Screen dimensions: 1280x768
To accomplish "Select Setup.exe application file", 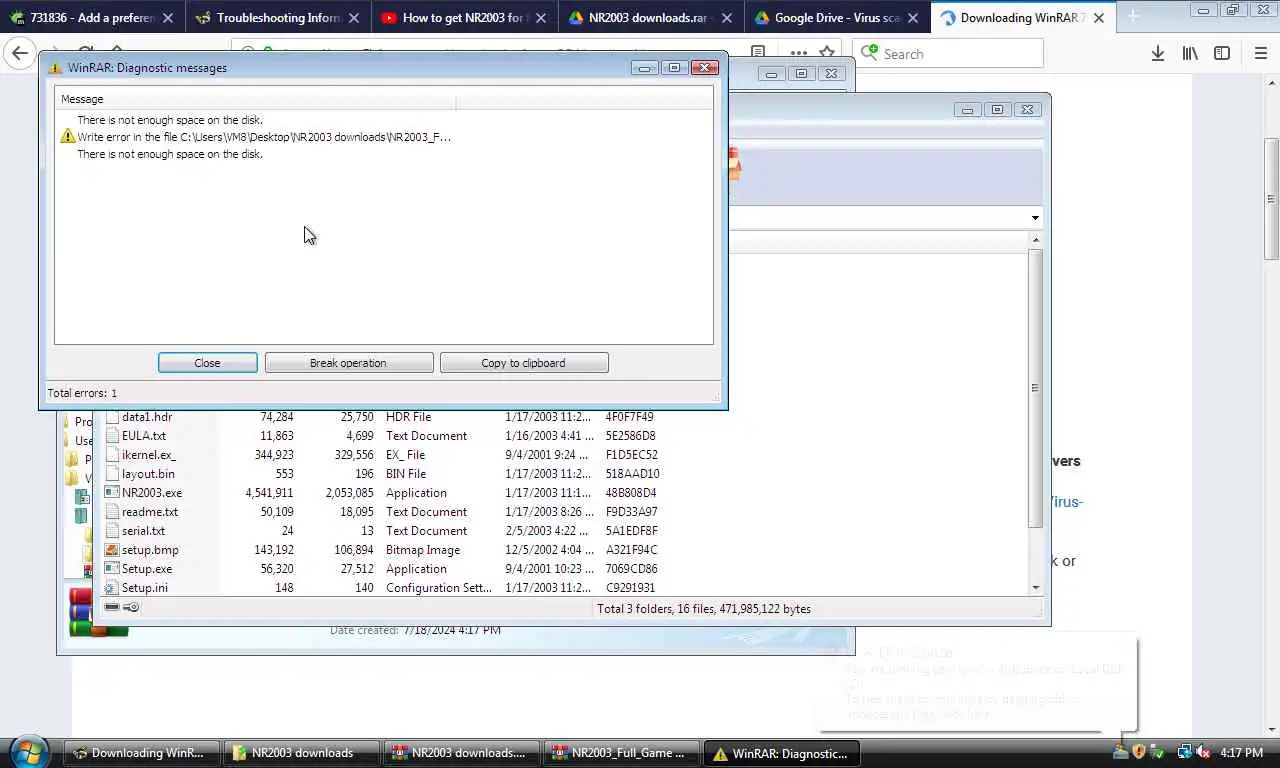I will [147, 569].
